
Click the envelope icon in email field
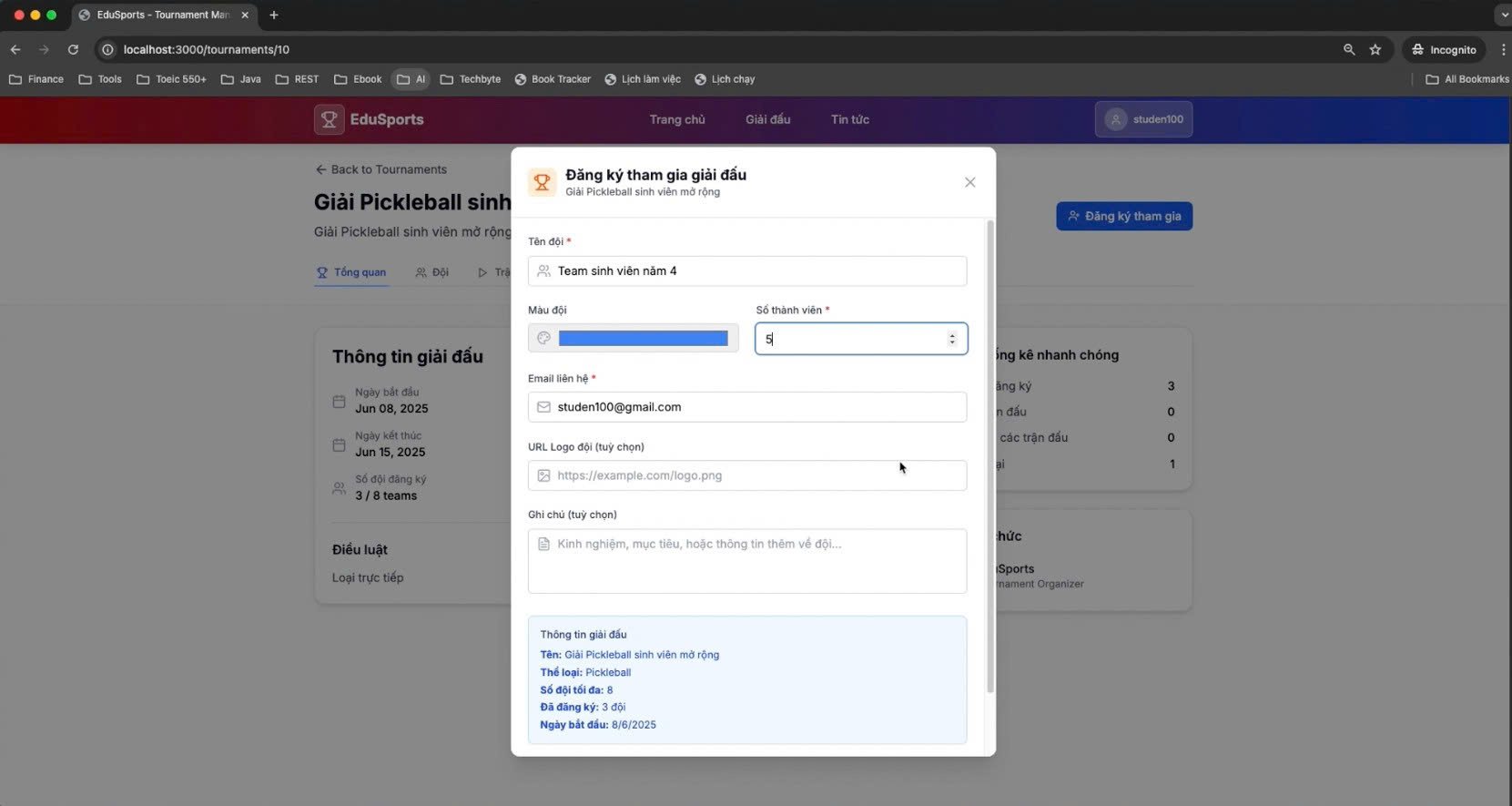pos(543,407)
